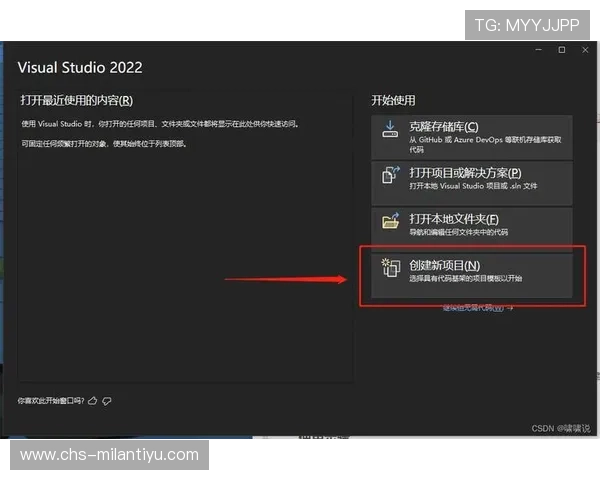Minimize the Visual Studio start window

(x=539, y=49)
